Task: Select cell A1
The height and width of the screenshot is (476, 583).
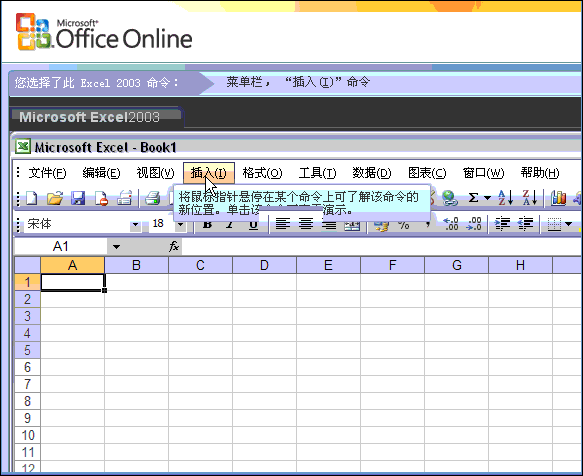Action: (73, 282)
